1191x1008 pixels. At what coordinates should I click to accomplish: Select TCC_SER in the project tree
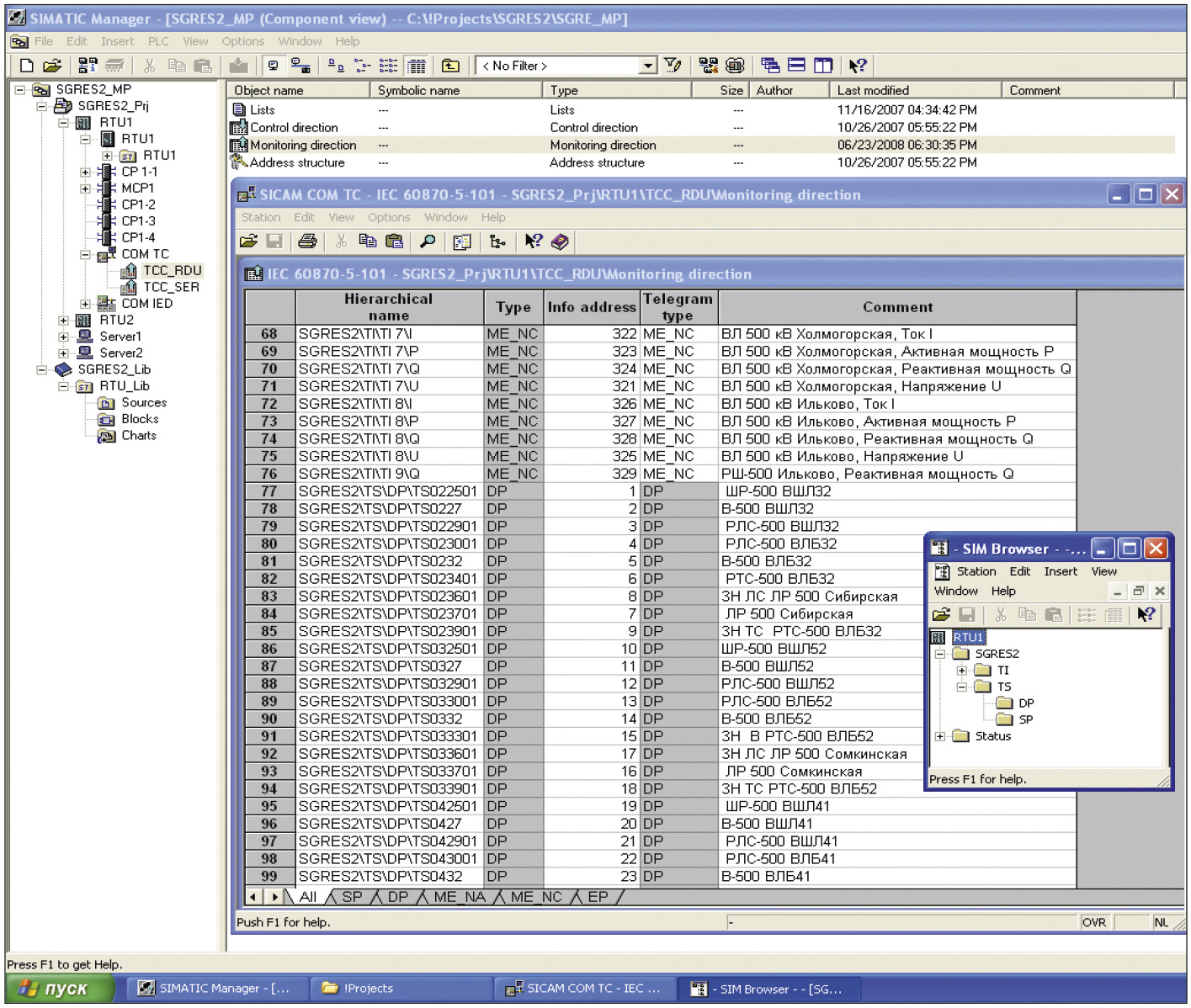[171, 287]
